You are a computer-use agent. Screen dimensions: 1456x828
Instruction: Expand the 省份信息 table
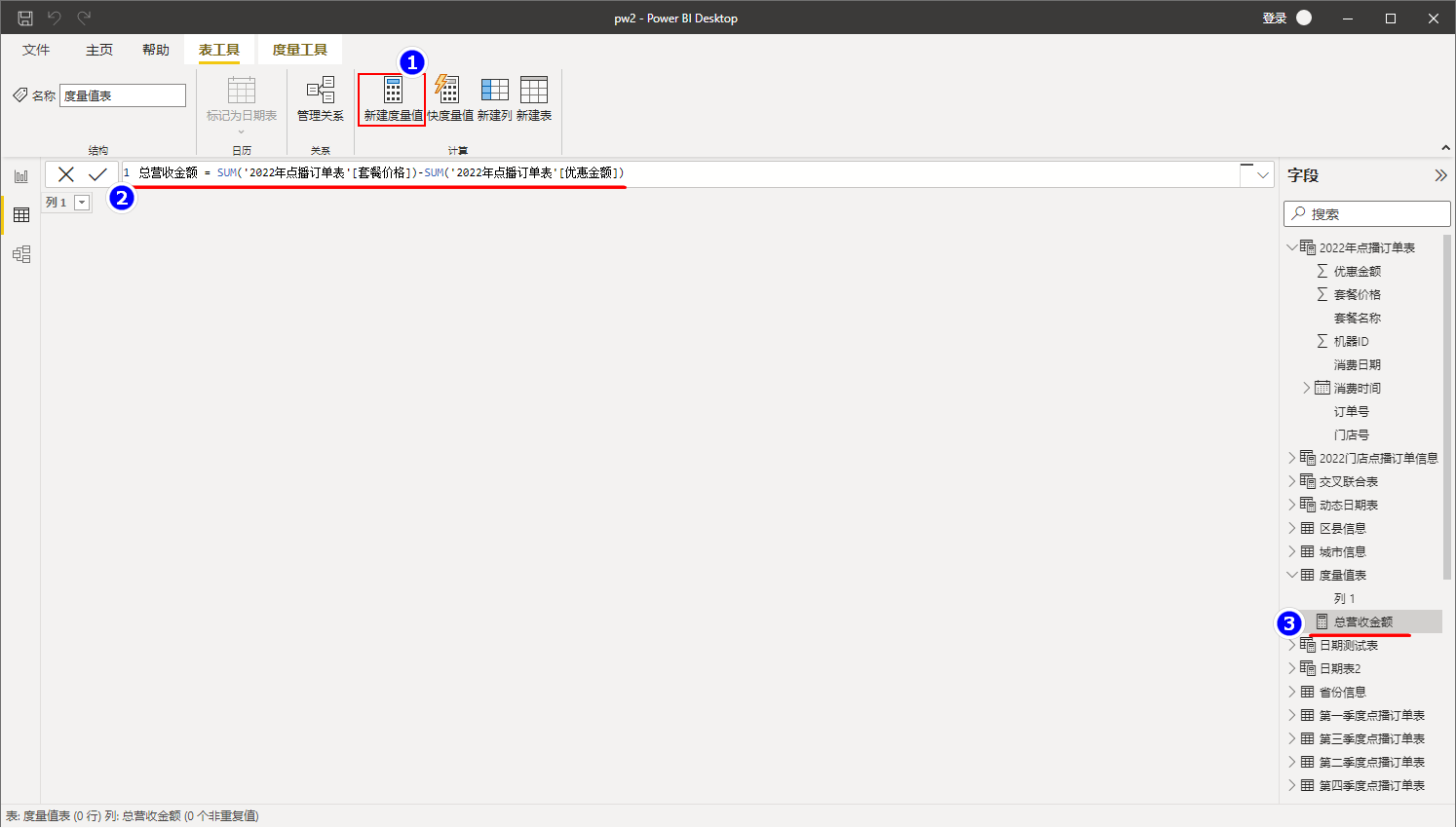(x=1292, y=692)
